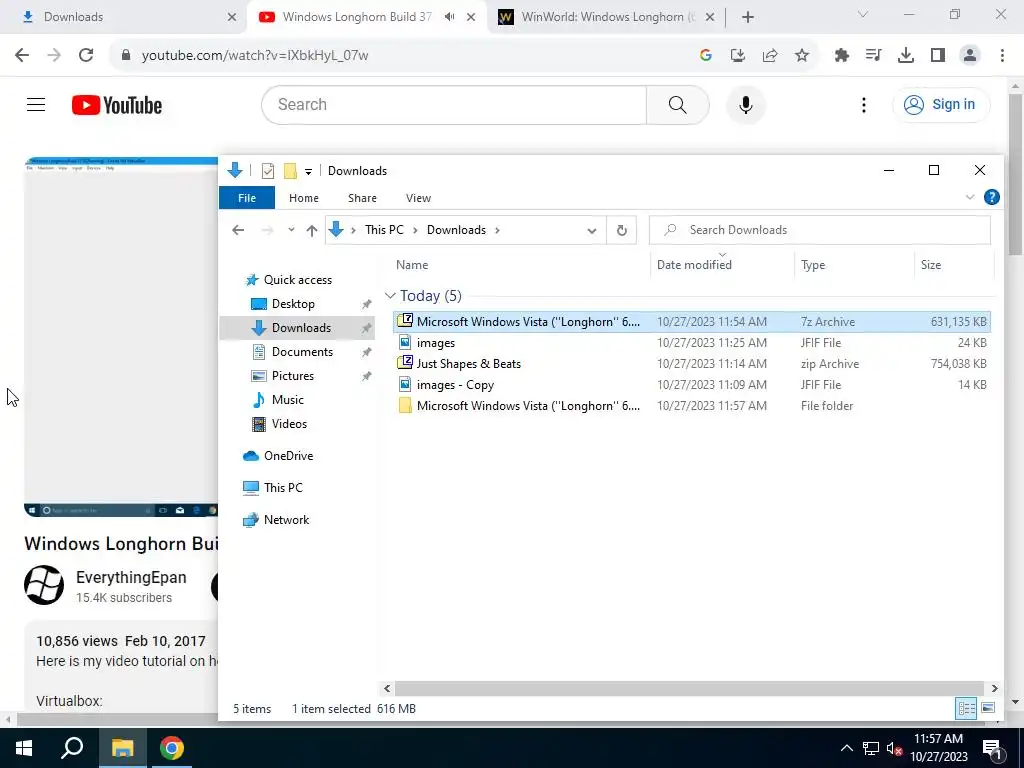Open Customize Quick Access Toolbar dropdown
This screenshot has width=1024, height=768.
click(308, 172)
